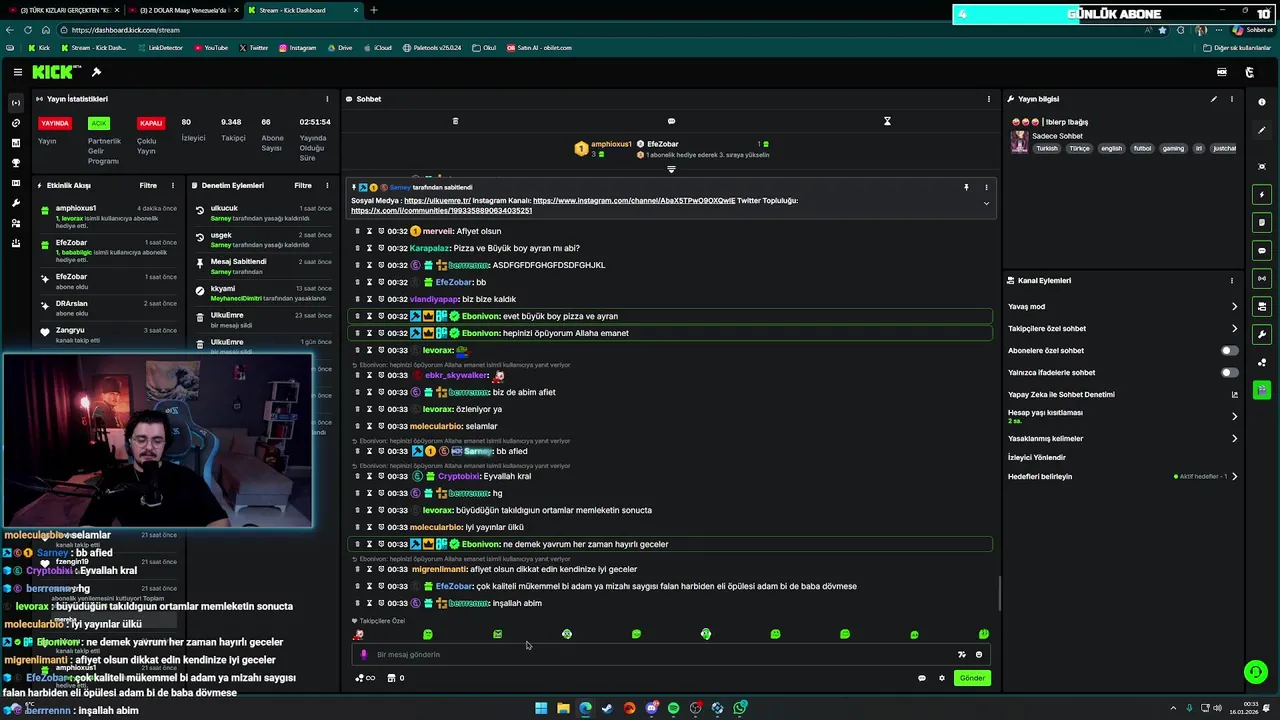Open Sohbet panel three-dot menu
The width and height of the screenshot is (1280, 720).
pyautogui.click(x=989, y=99)
